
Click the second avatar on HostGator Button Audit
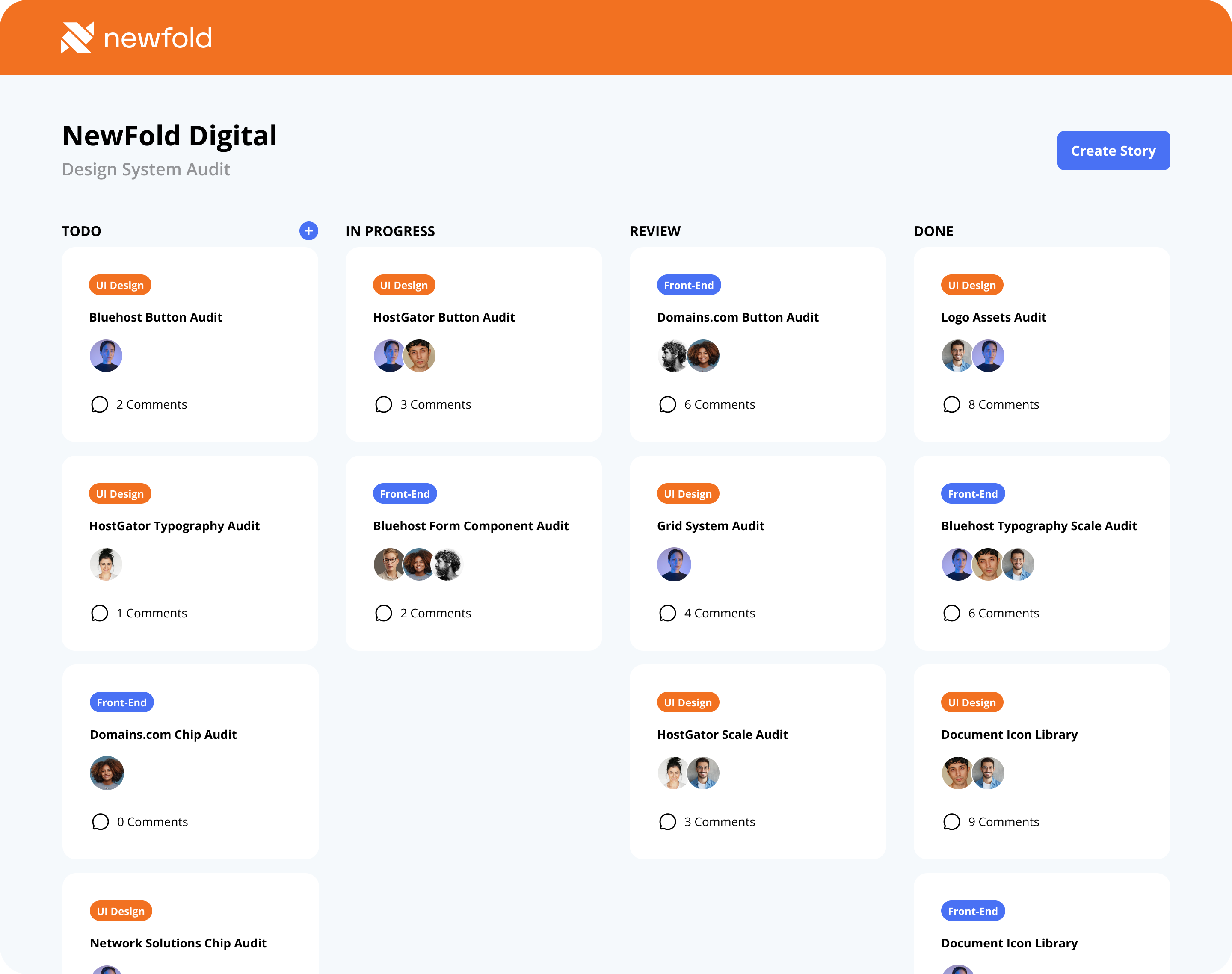tap(420, 355)
